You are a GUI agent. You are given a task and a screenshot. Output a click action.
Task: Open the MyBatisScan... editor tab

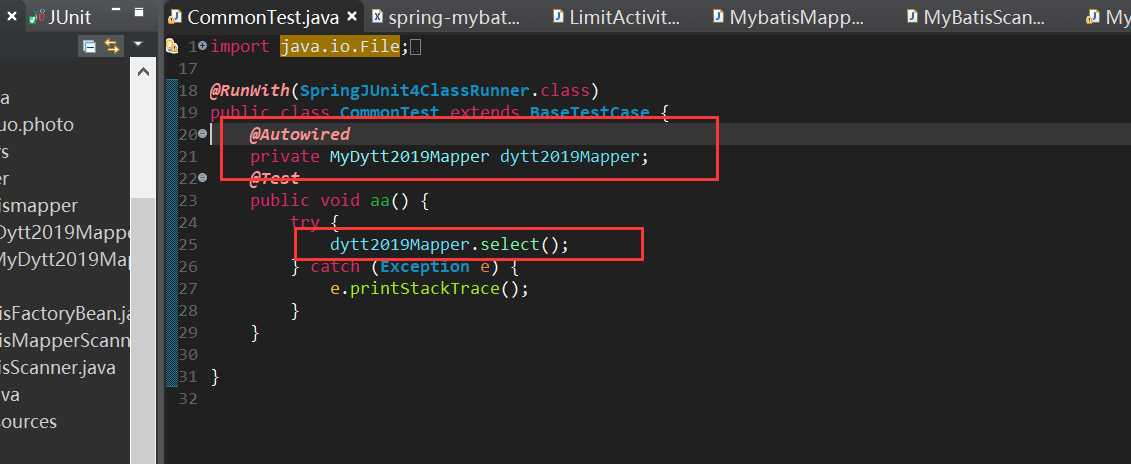[975, 17]
